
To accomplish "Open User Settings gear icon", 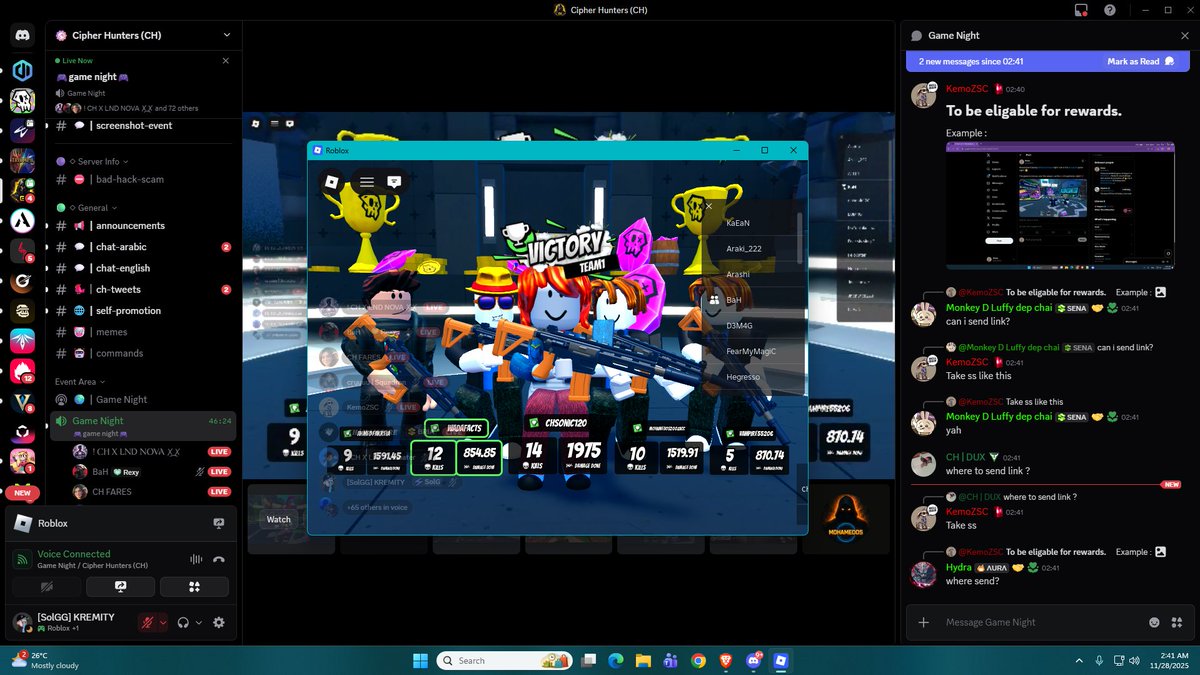I will click(x=219, y=622).
